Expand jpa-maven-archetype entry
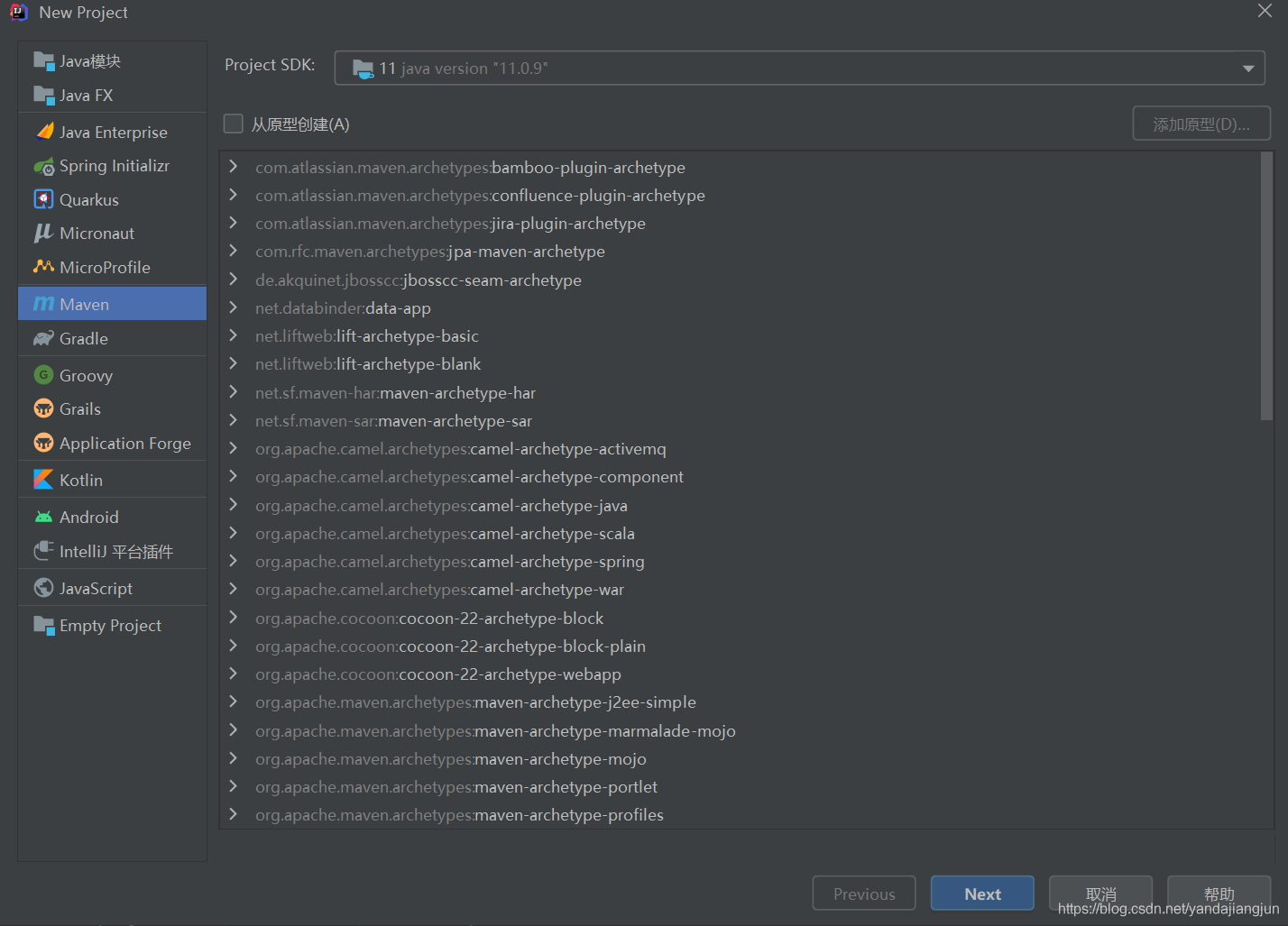1288x926 pixels. pyautogui.click(x=234, y=251)
